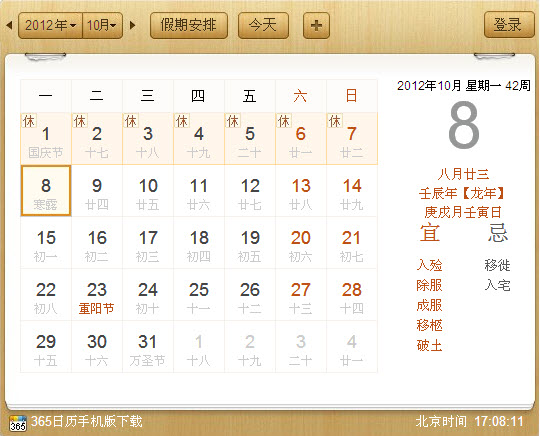Select Saturday October 6
This screenshot has width=540, height=436.
pos(301,139)
